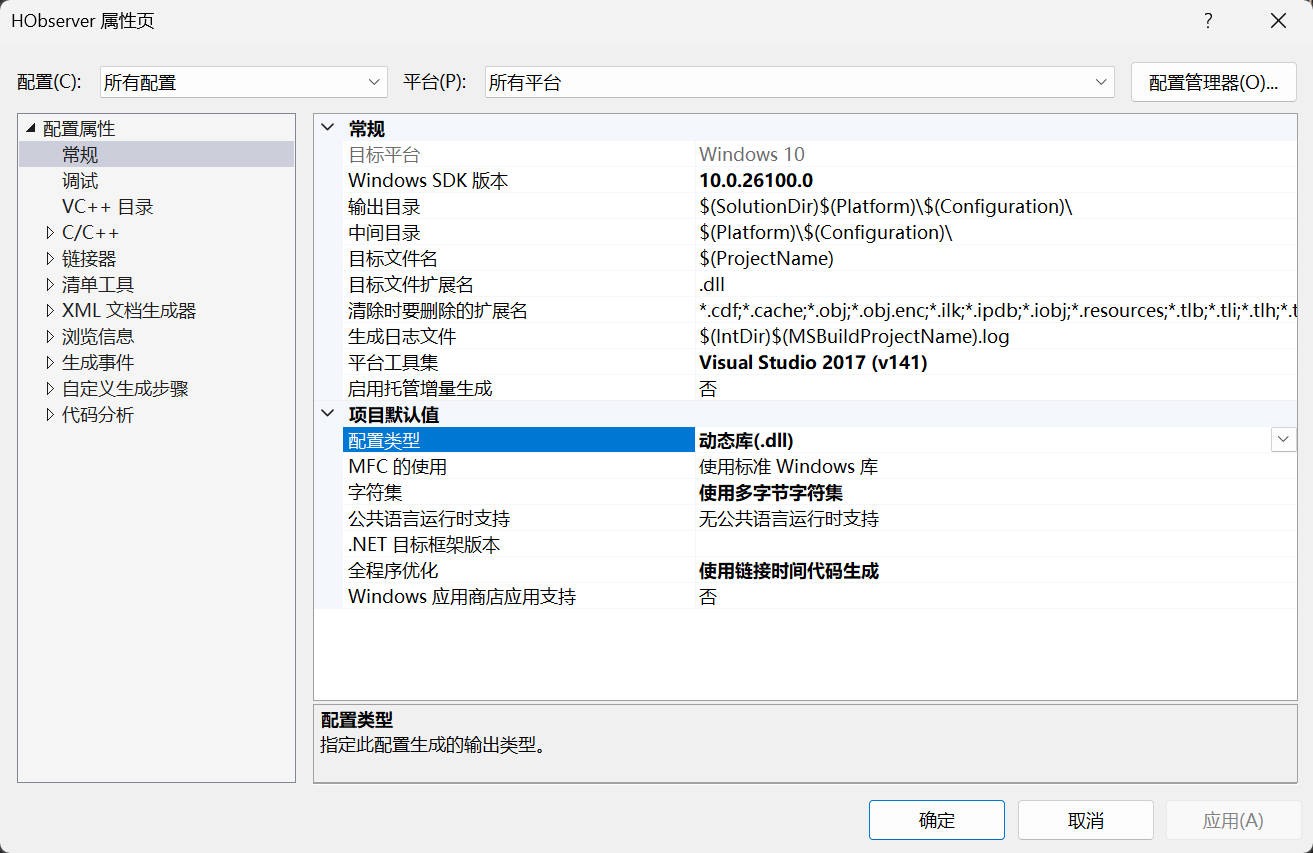Collapse the 项目默认值 property group chevron

[x=328, y=415]
